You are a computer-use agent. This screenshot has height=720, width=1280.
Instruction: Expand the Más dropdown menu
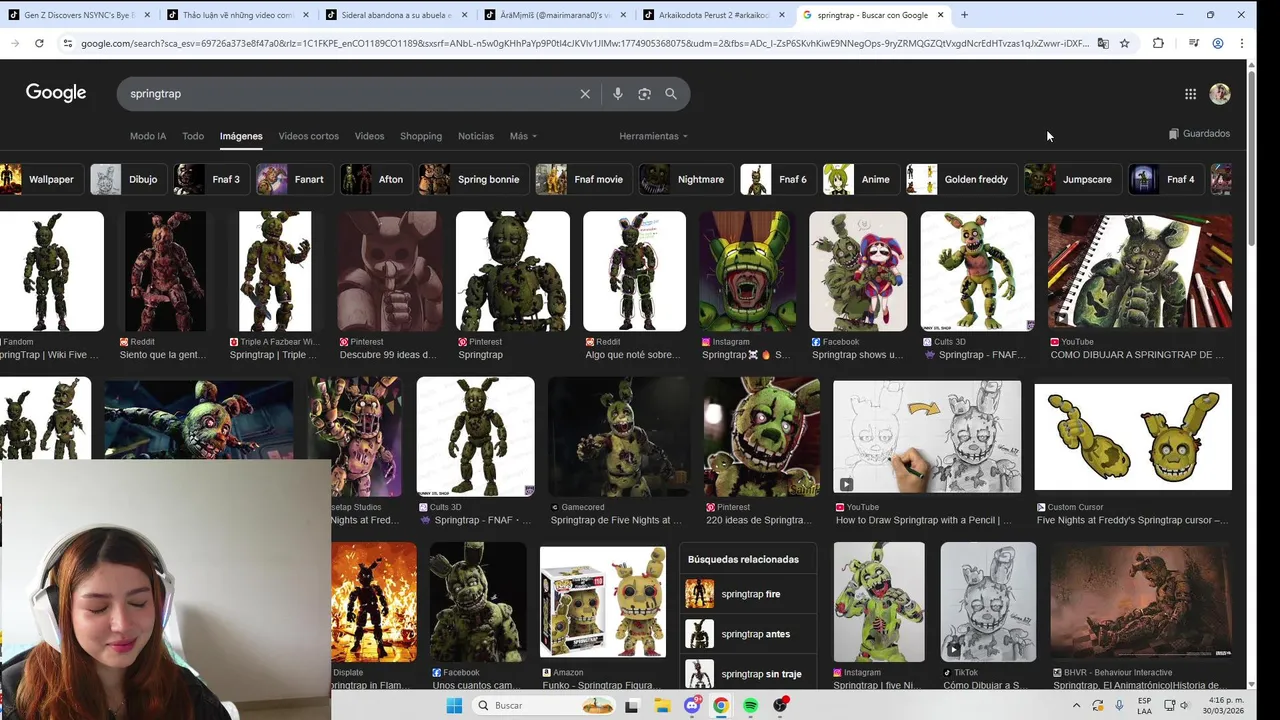(523, 136)
